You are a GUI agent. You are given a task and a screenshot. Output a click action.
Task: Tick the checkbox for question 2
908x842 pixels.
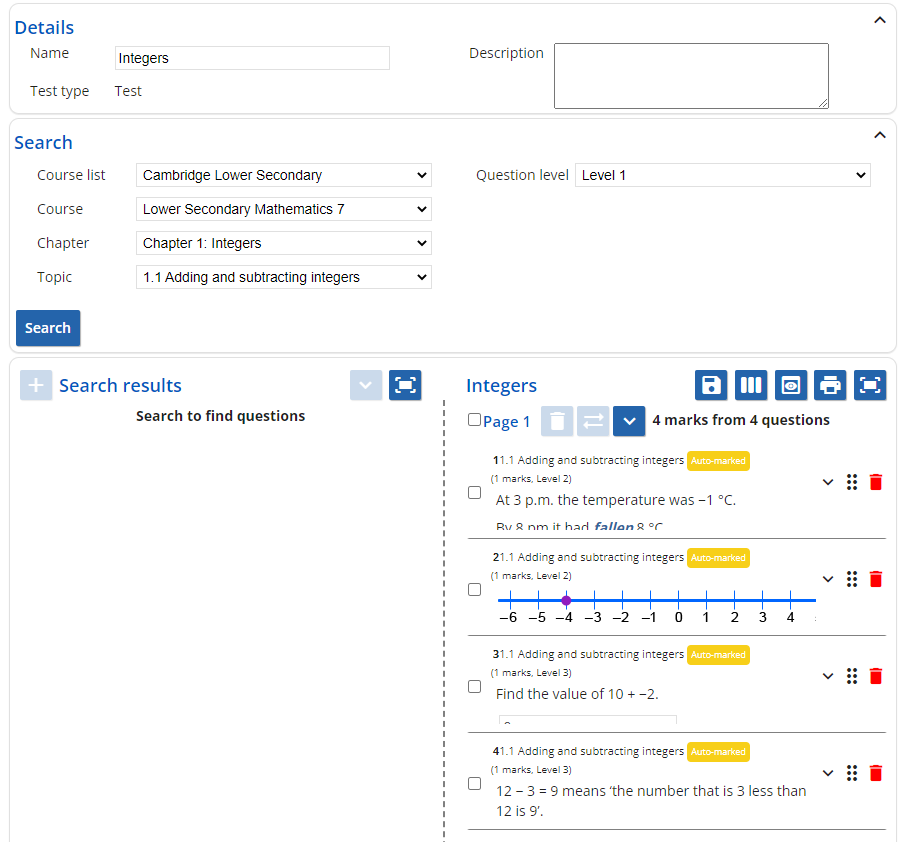(474, 590)
